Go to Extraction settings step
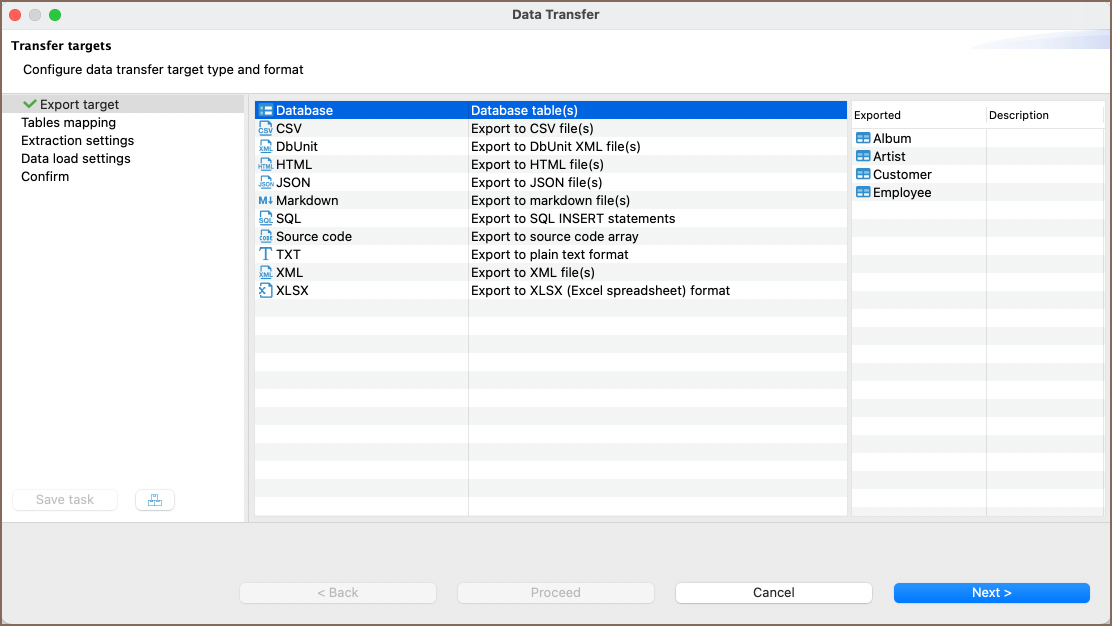Viewport: 1112px width, 626px height. point(77,141)
